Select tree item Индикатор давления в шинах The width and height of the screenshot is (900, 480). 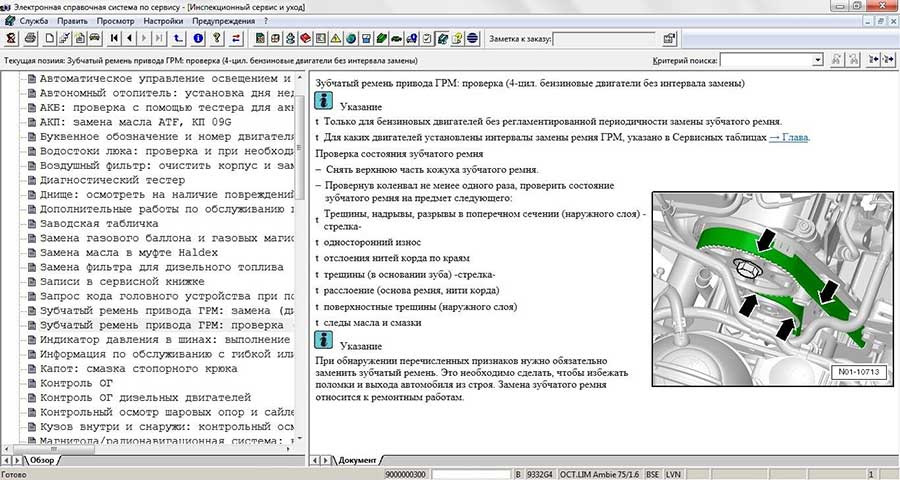pyautogui.click(x=166, y=340)
